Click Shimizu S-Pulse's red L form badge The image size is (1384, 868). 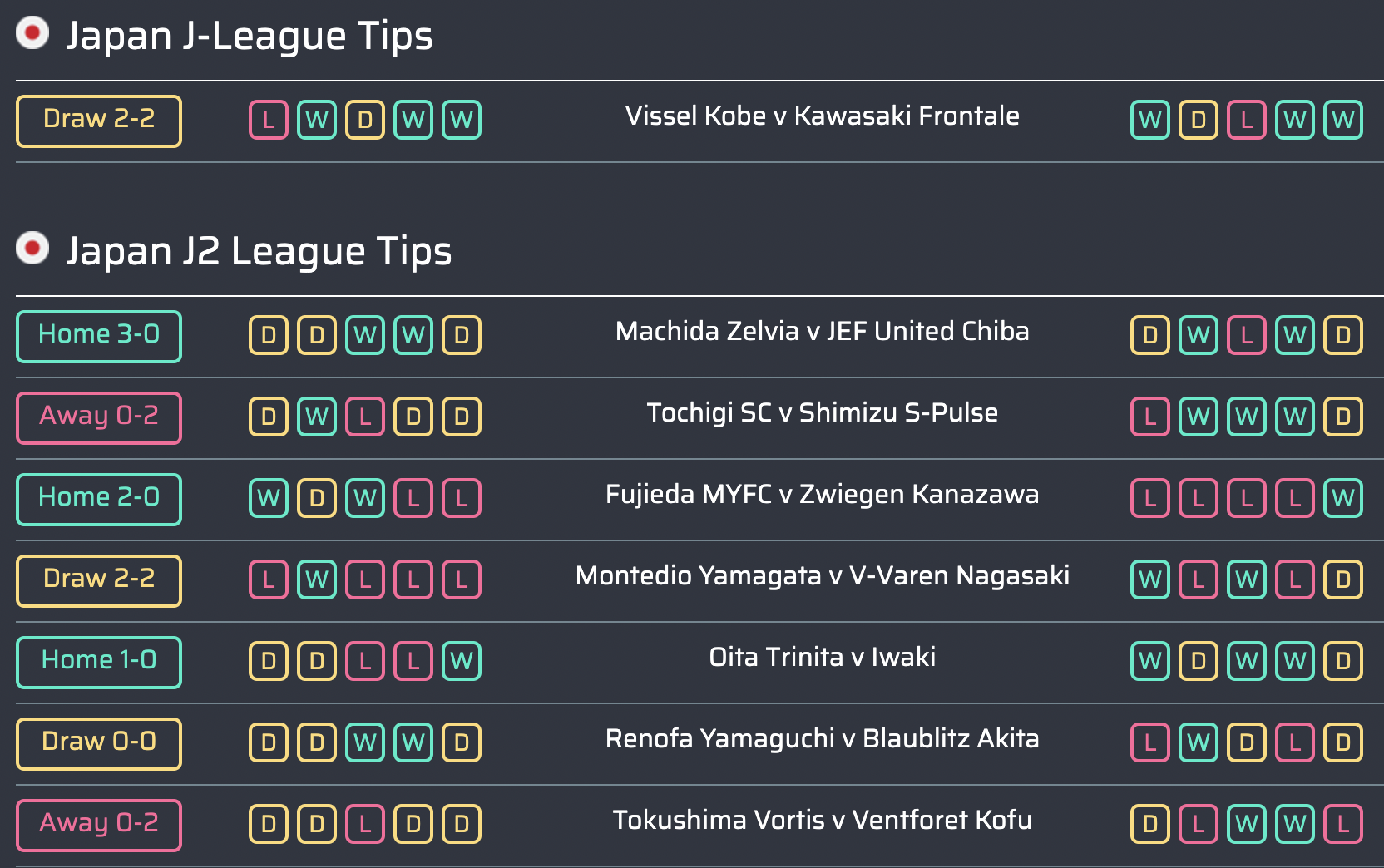coord(1150,417)
